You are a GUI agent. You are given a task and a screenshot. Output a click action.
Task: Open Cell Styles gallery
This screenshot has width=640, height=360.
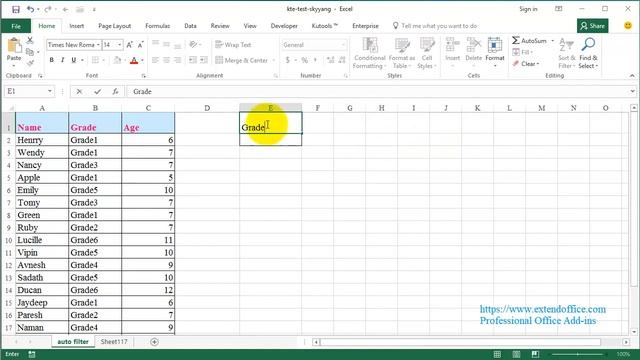427,53
